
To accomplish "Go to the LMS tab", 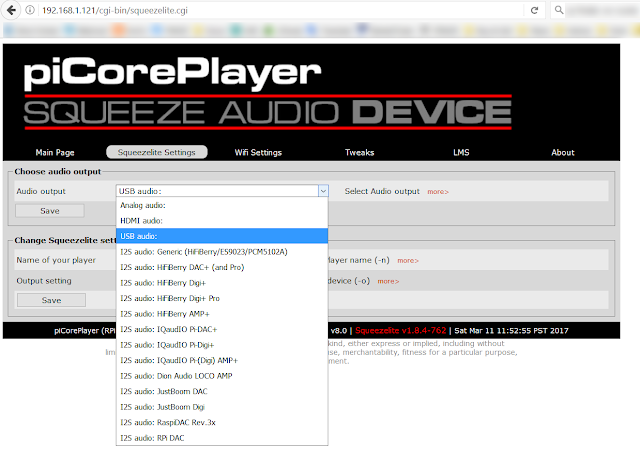I will [x=461, y=152].
